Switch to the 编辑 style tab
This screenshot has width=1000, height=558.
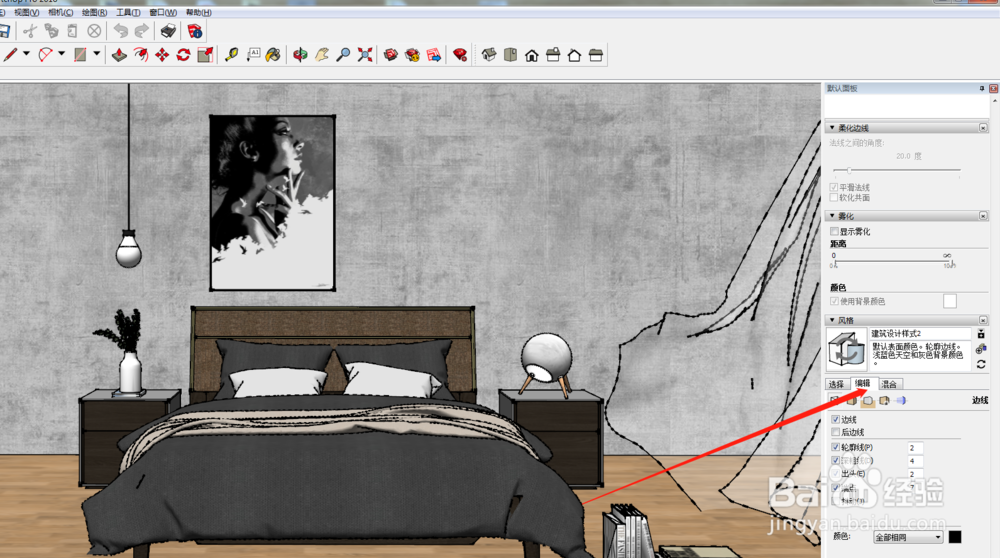[x=863, y=383]
